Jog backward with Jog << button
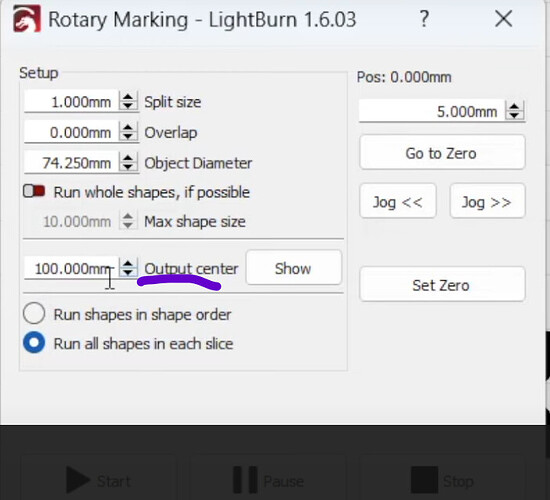The width and height of the screenshot is (550, 500). pyautogui.click(x=398, y=201)
